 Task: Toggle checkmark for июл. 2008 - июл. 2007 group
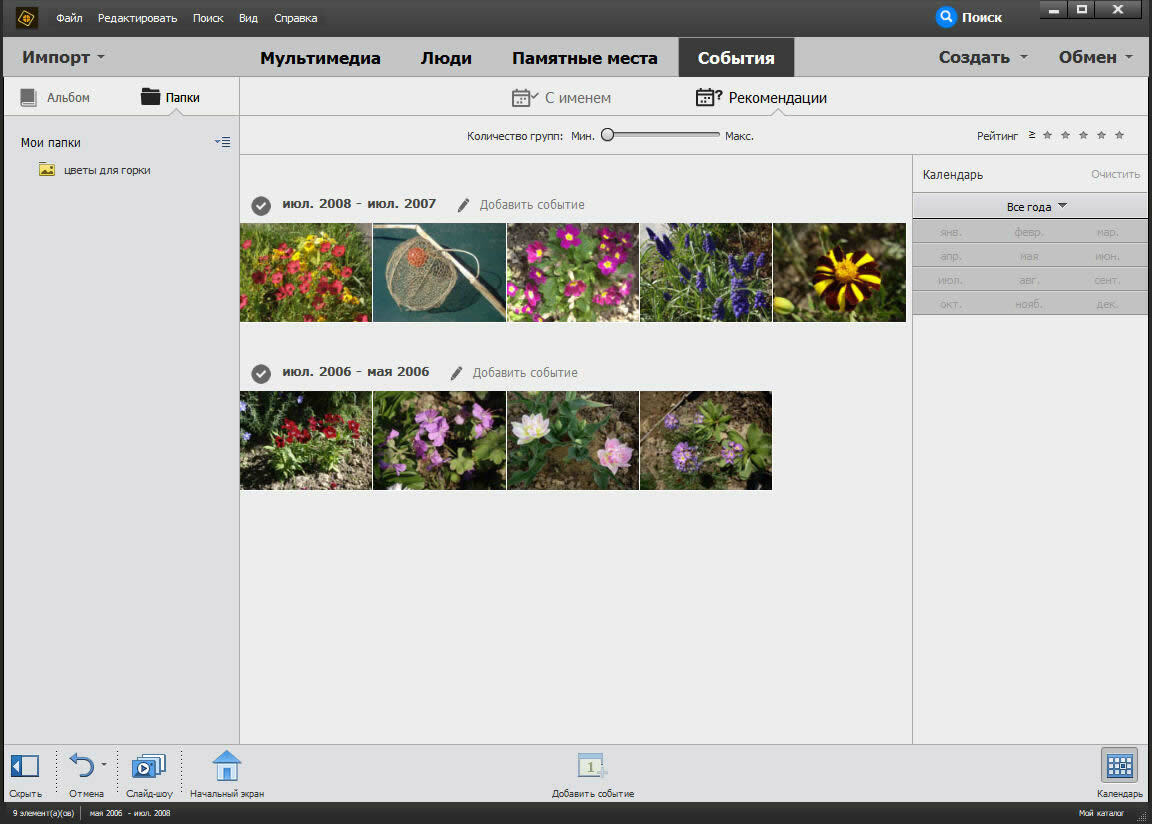pos(261,205)
